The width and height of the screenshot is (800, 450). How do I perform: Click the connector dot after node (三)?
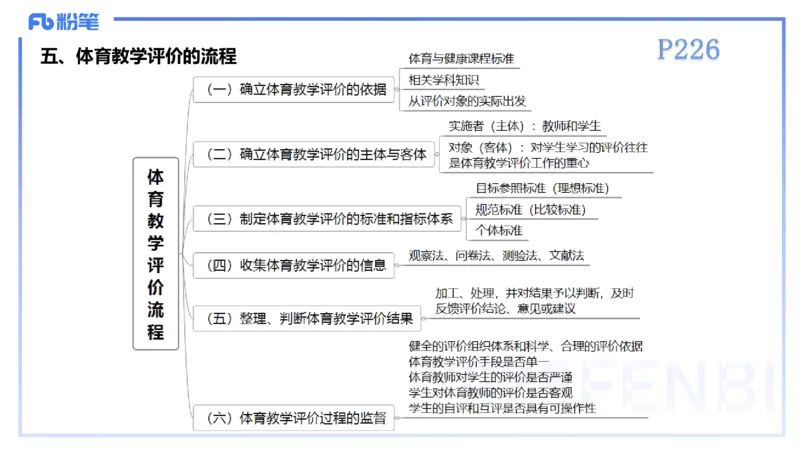(464, 219)
